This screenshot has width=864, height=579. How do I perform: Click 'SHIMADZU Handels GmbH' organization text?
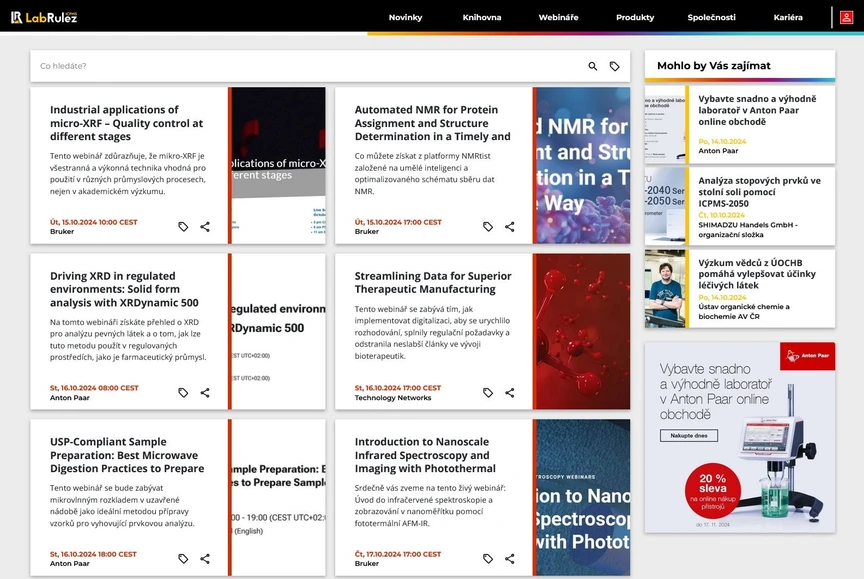point(748,229)
